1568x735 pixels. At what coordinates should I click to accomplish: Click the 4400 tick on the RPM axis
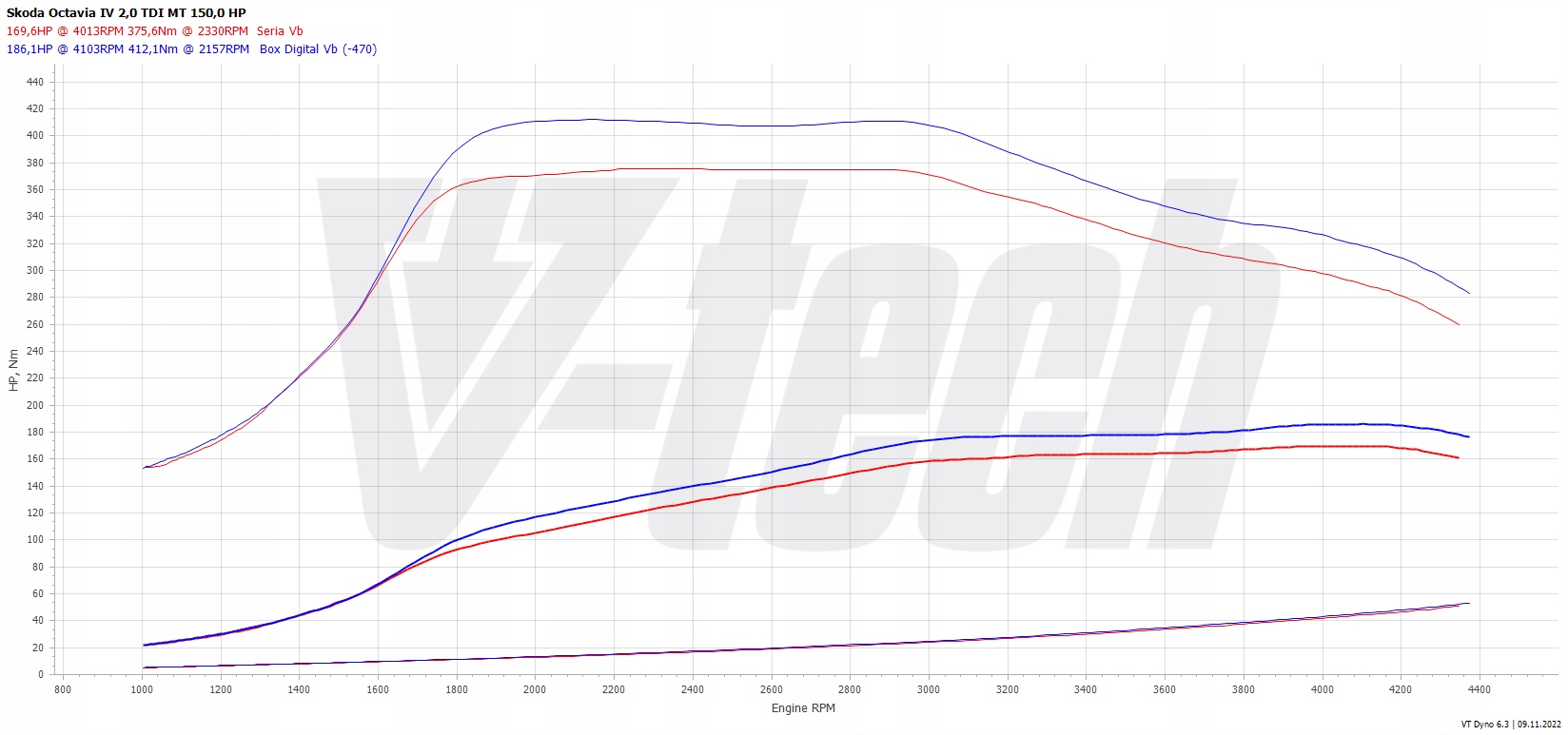[1480, 689]
